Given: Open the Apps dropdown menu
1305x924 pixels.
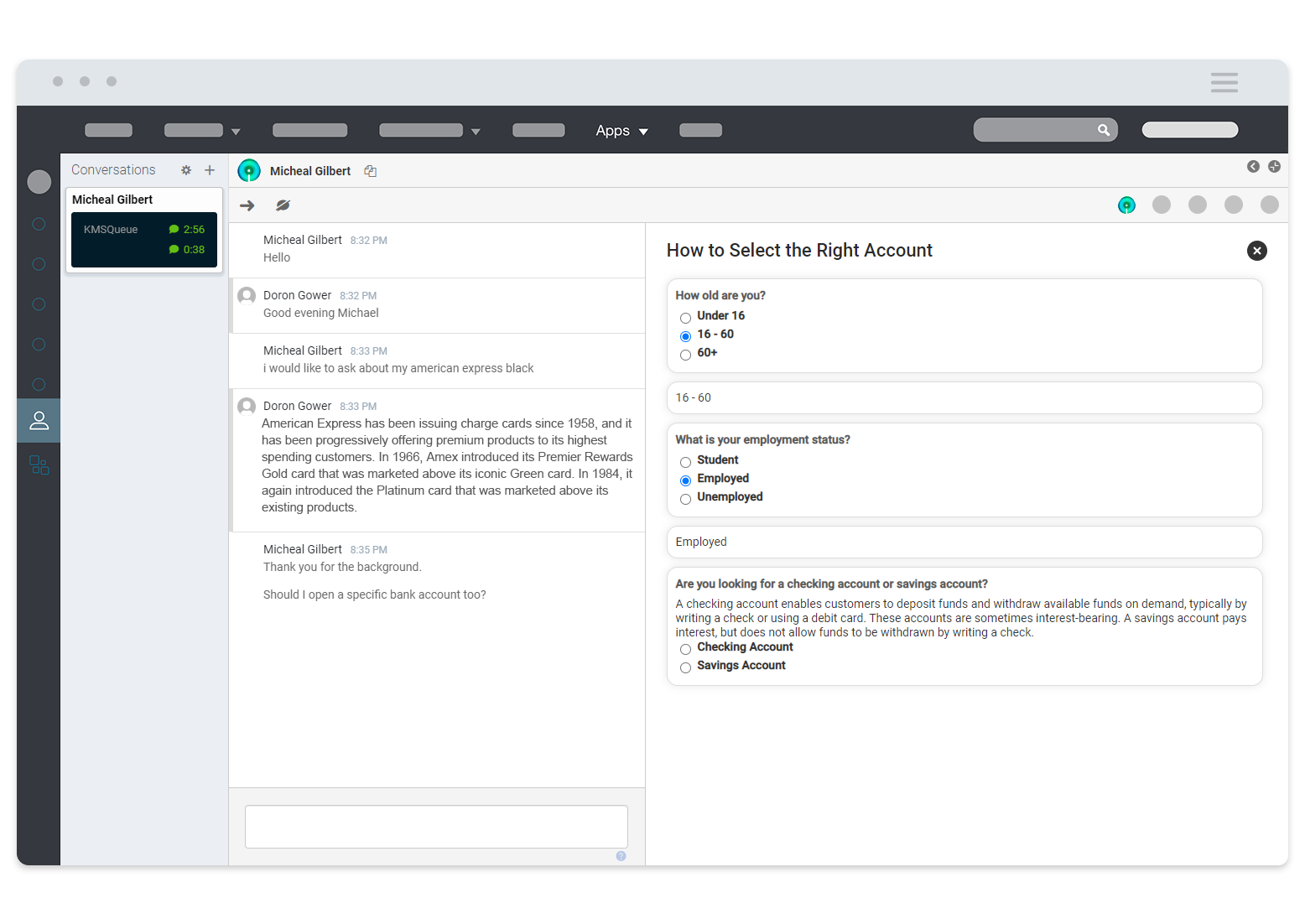Looking at the screenshot, I should click(621, 130).
